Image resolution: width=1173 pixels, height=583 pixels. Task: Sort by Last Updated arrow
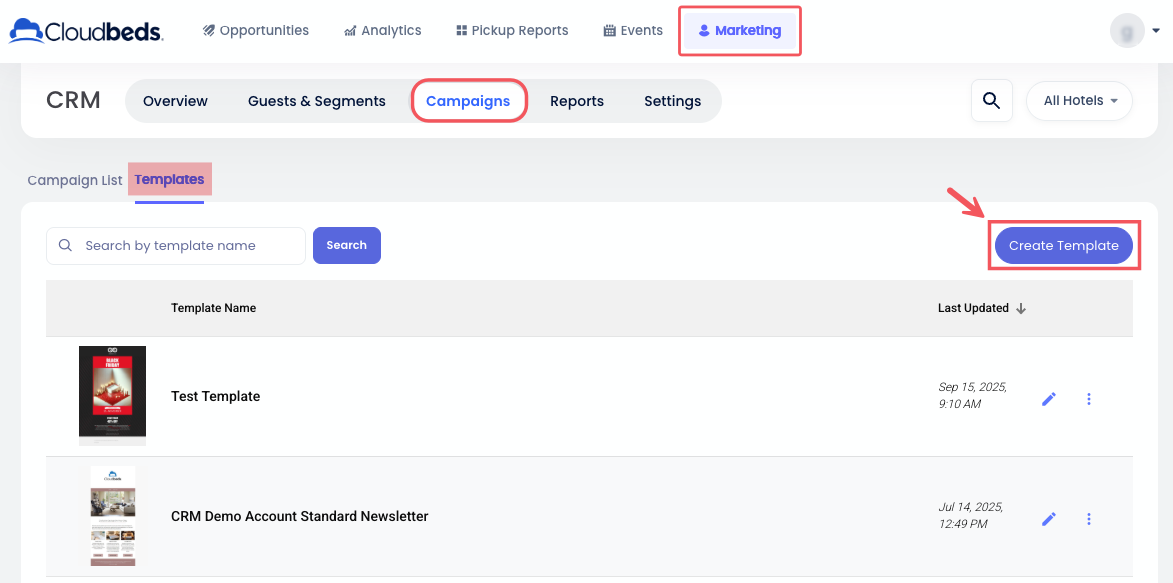[1021, 308]
